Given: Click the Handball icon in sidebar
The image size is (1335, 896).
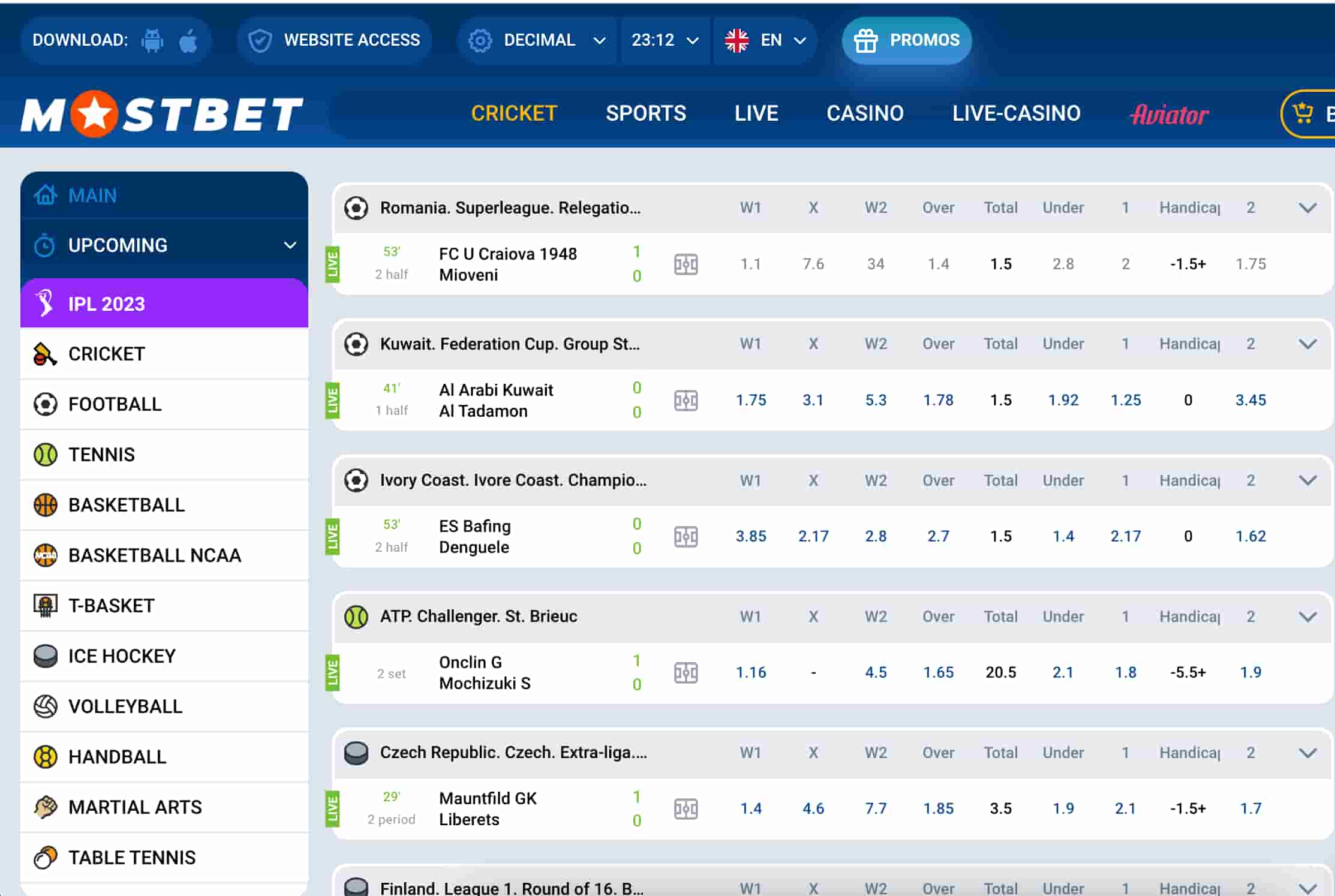Looking at the screenshot, I should click(45, 757).
